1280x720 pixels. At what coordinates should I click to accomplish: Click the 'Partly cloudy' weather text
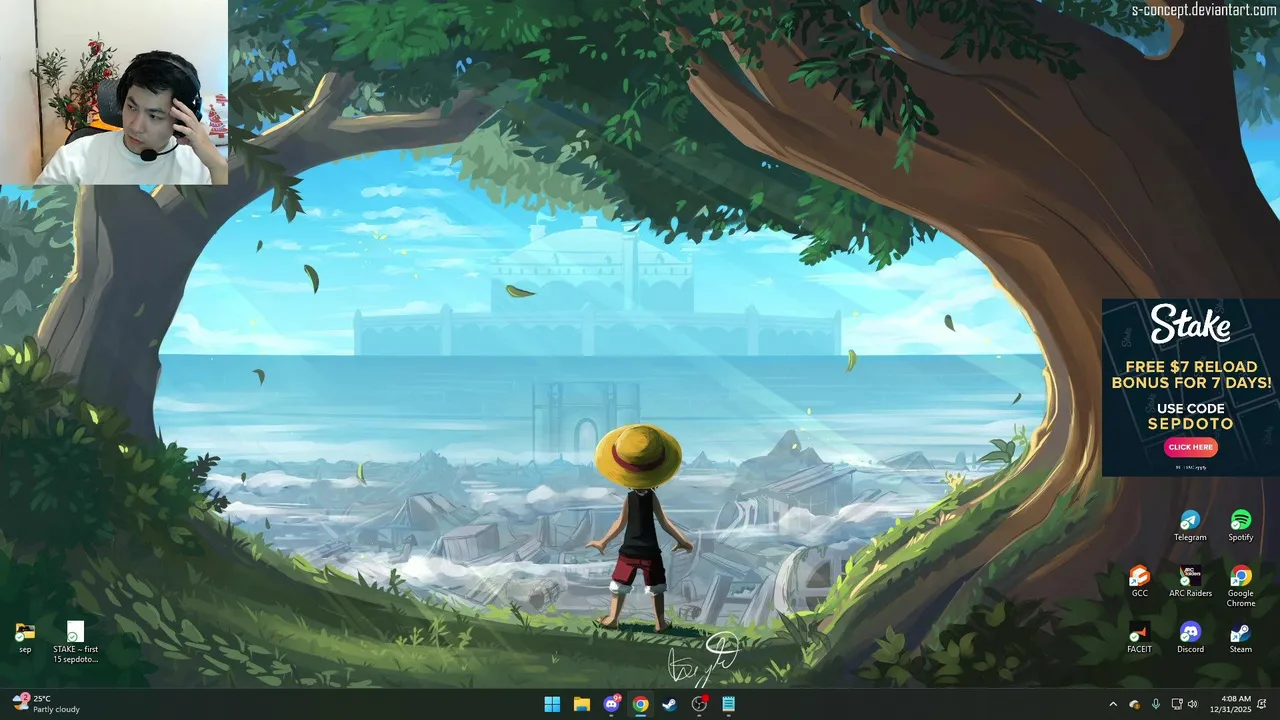(56, 710)
